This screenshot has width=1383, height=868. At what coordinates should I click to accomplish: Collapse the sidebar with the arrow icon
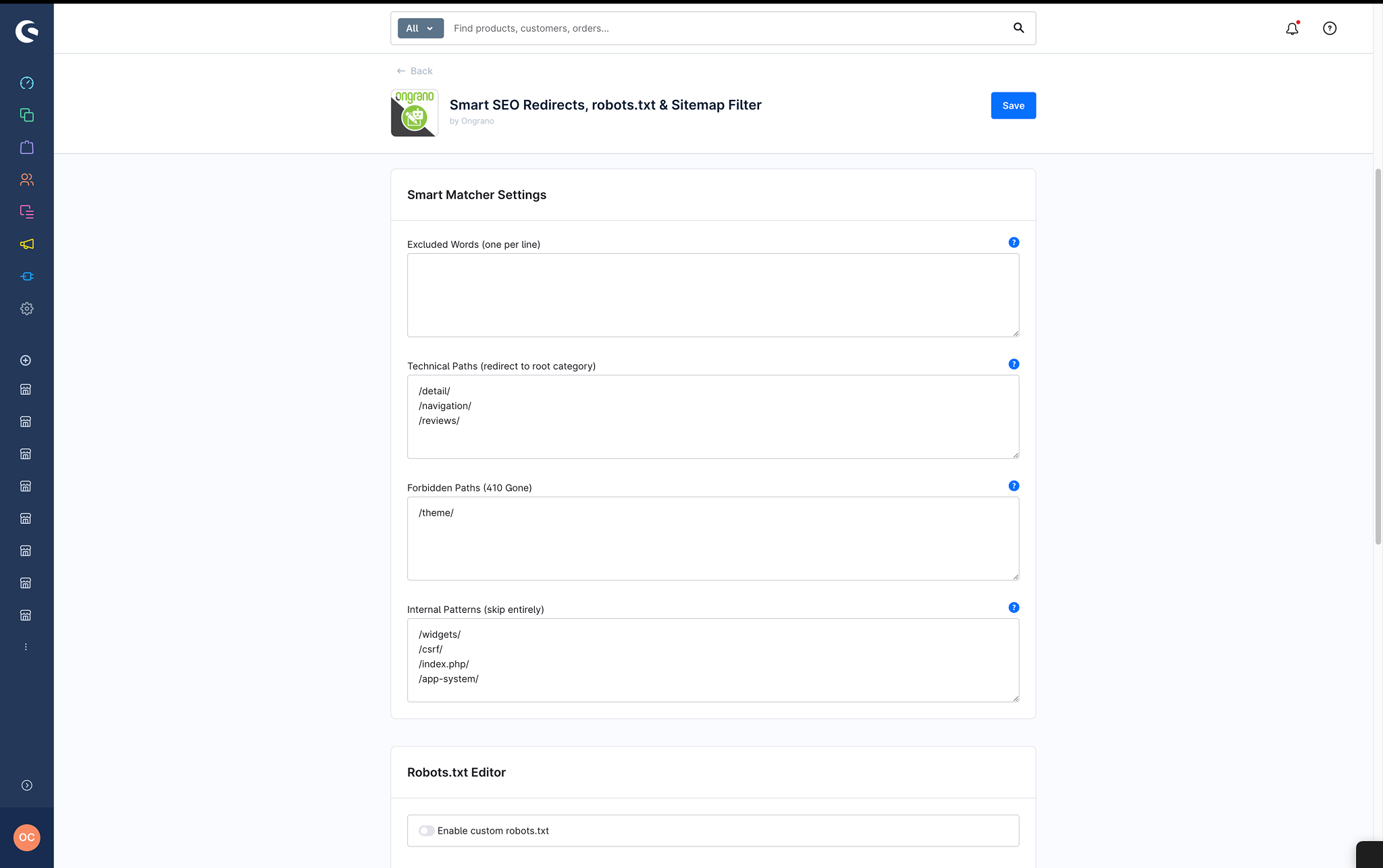(26, 786)
